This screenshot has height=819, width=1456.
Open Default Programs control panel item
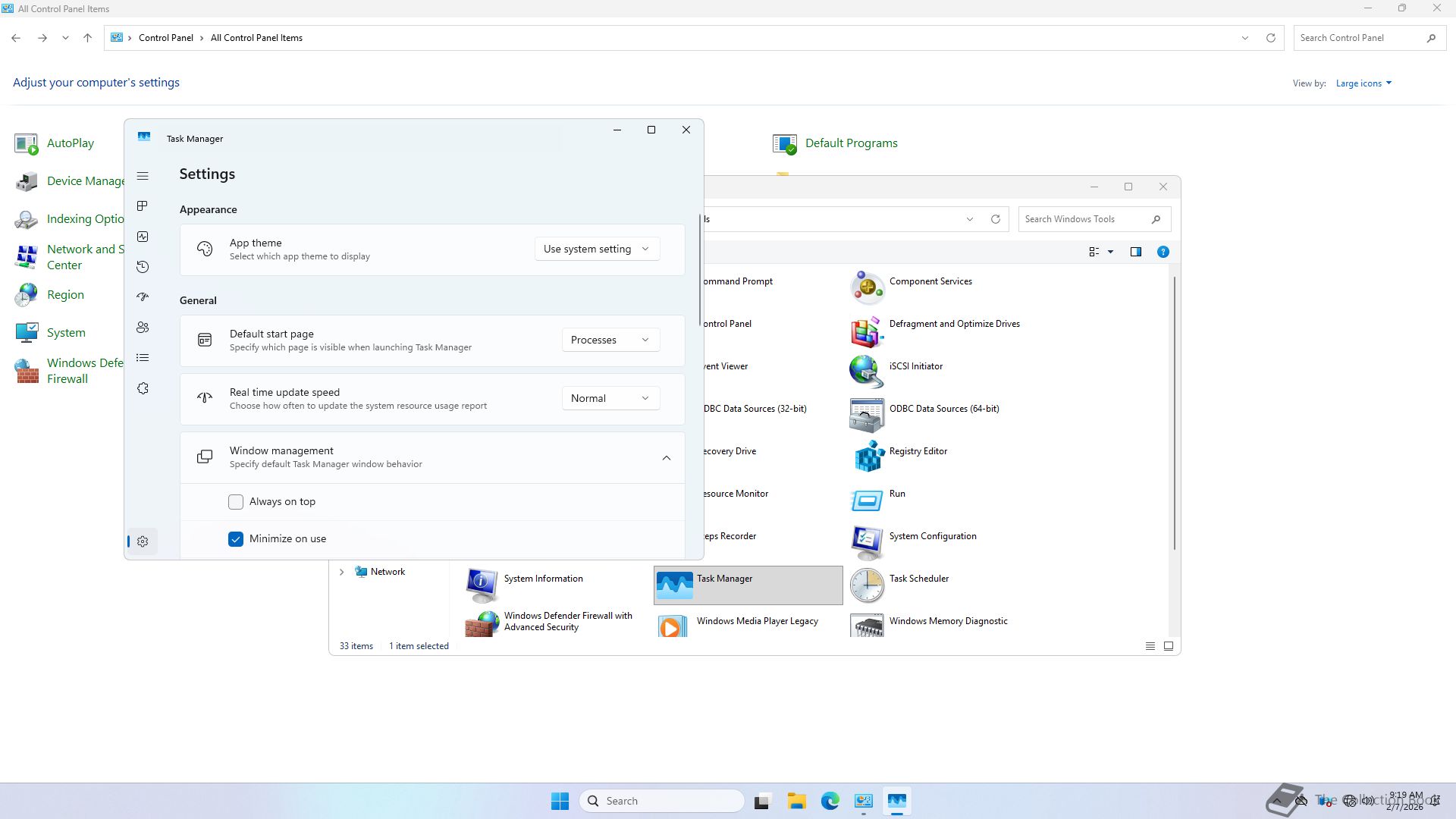coord(850,143)
